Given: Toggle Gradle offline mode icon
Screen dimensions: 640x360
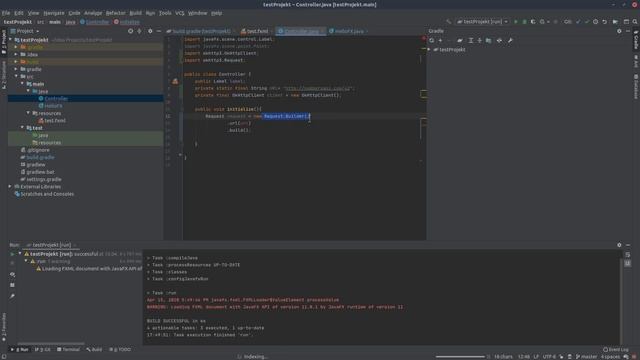Looking at the screenshot, I should (499, 40).
